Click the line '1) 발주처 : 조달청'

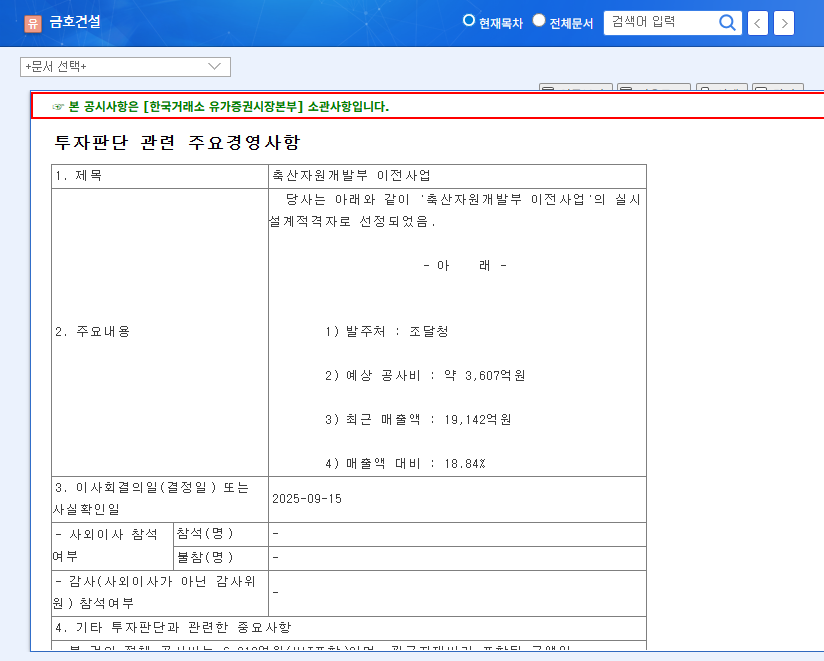click(387, 332)
